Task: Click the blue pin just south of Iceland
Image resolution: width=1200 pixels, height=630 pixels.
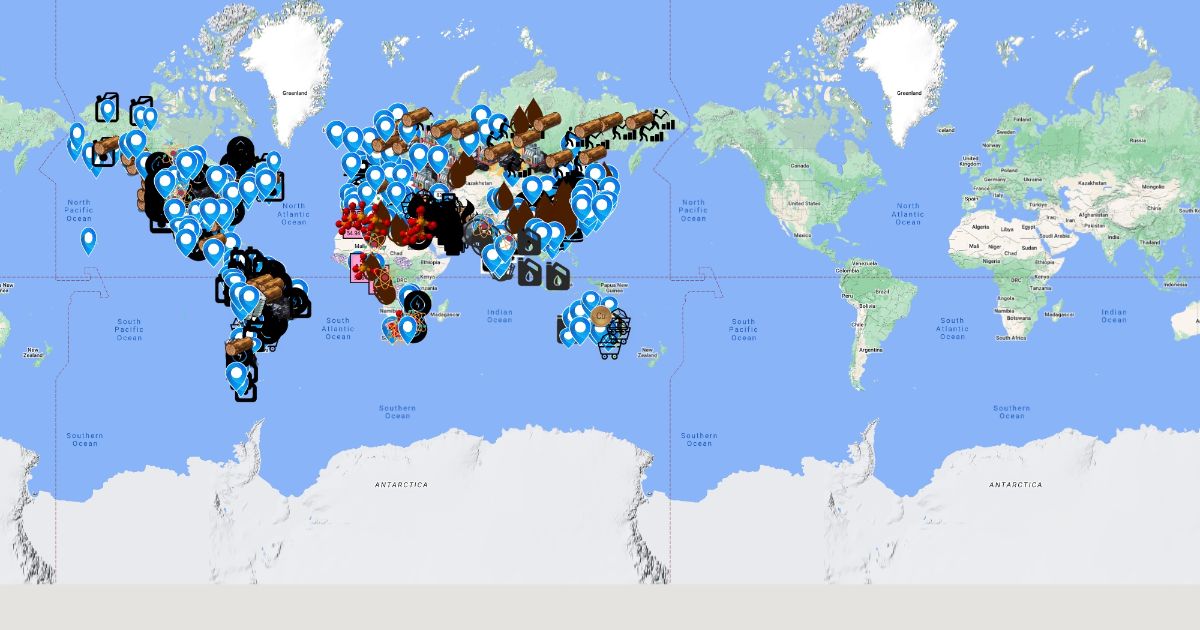Action: pyautogui.click(x=337, y=132)
